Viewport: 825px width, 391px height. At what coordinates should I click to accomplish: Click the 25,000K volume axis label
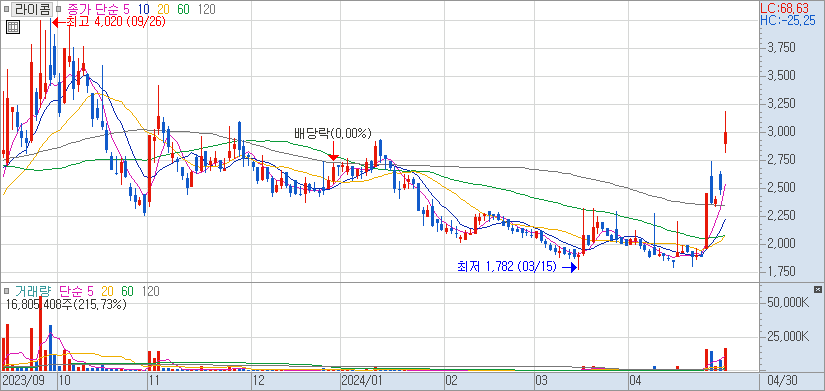(x=788, y=336)
